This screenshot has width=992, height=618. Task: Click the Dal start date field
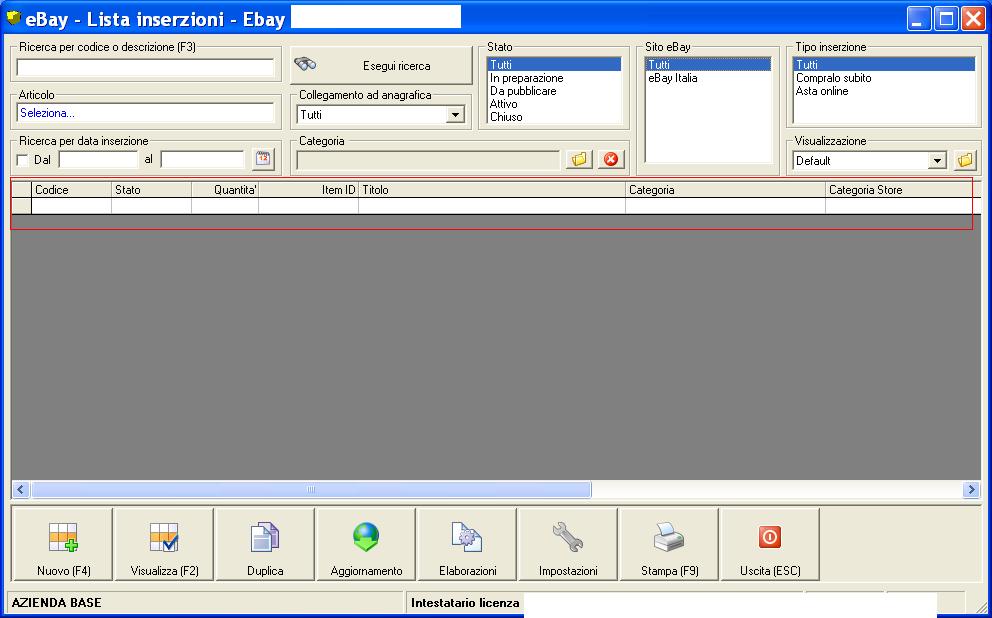98,159
